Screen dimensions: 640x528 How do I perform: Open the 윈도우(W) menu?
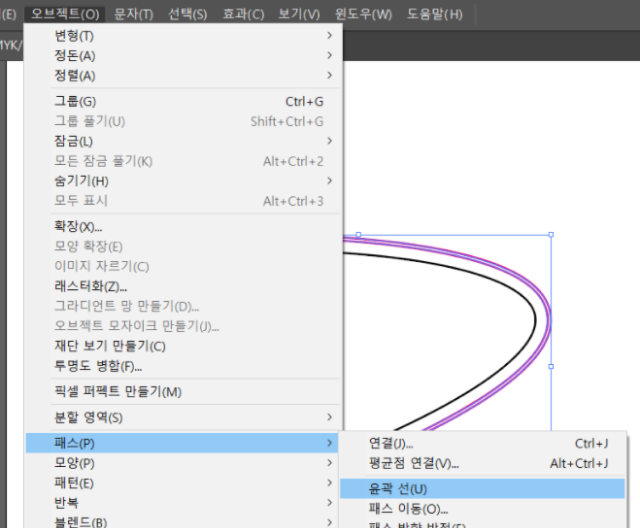click(362, 14)
